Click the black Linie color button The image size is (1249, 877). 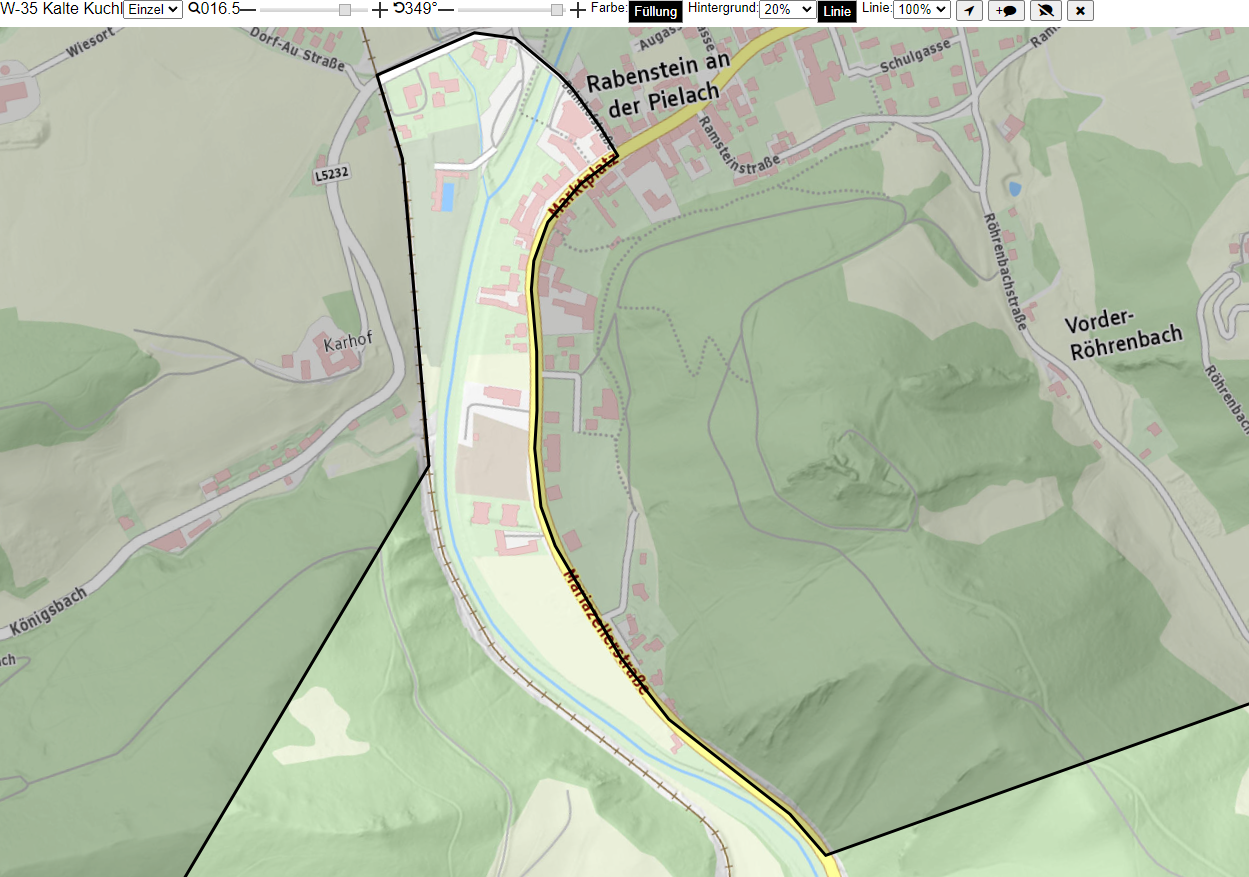click(x=837, y=12)
